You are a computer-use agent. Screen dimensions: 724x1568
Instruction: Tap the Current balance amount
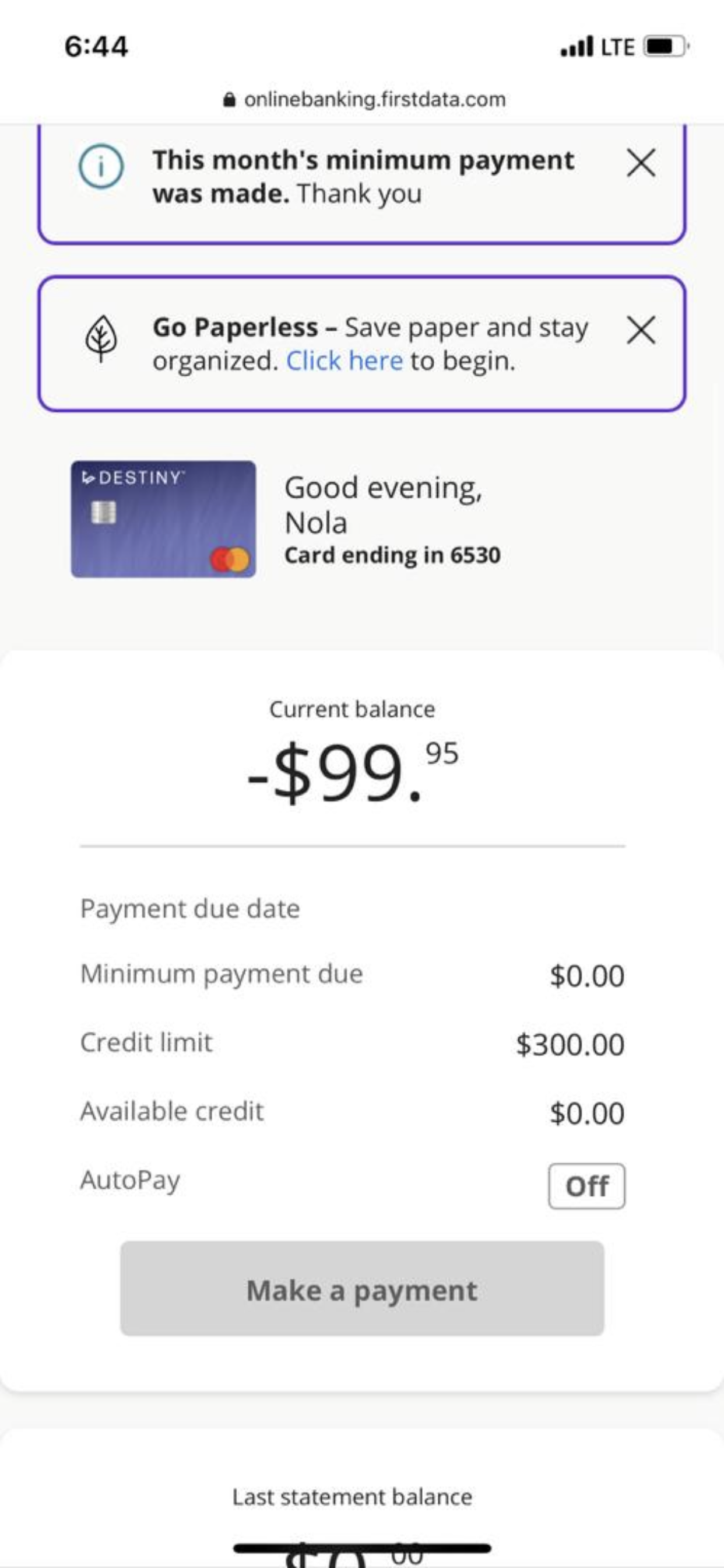[353, 772]
